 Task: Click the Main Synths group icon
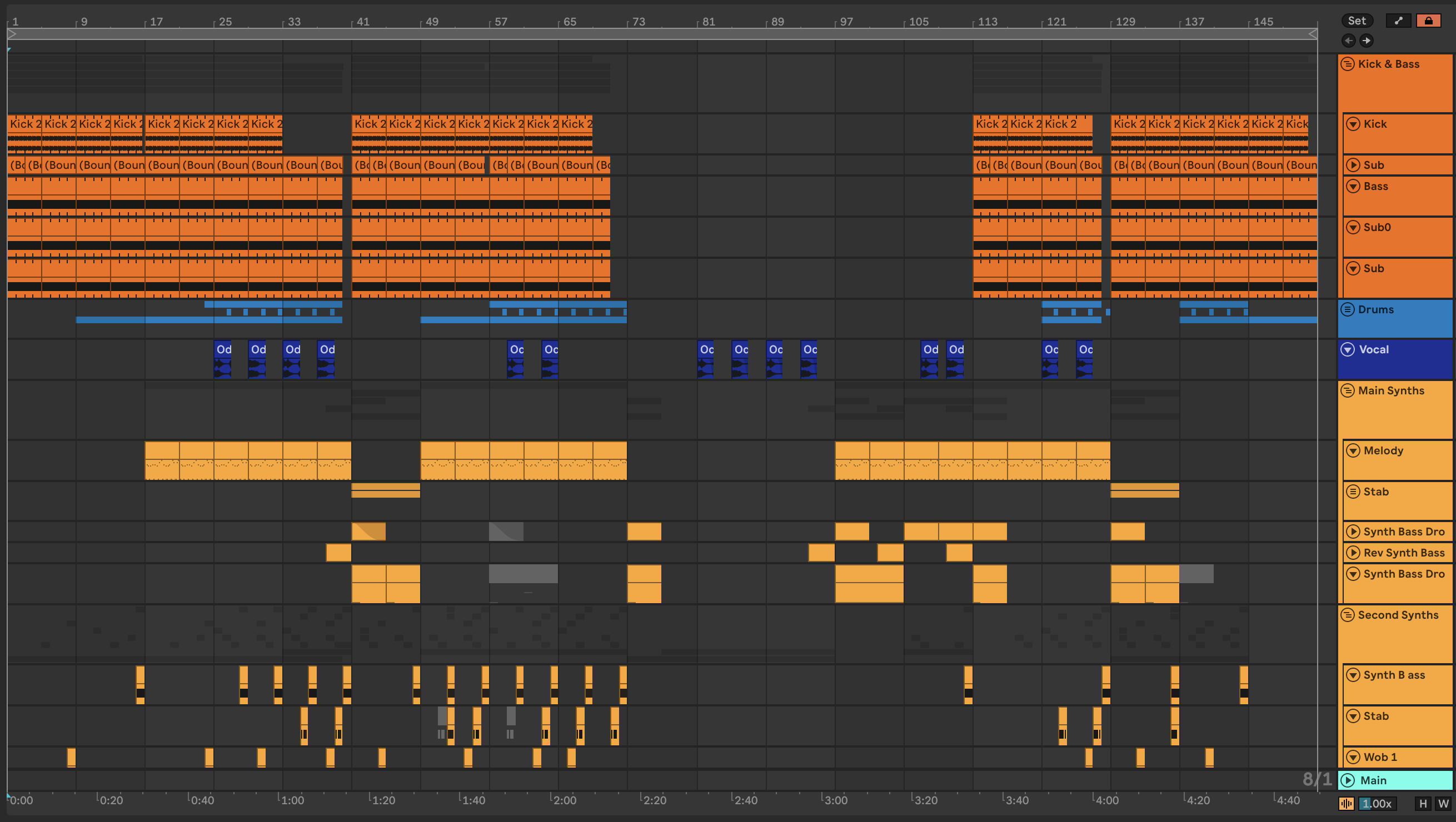click(1348, 390)
